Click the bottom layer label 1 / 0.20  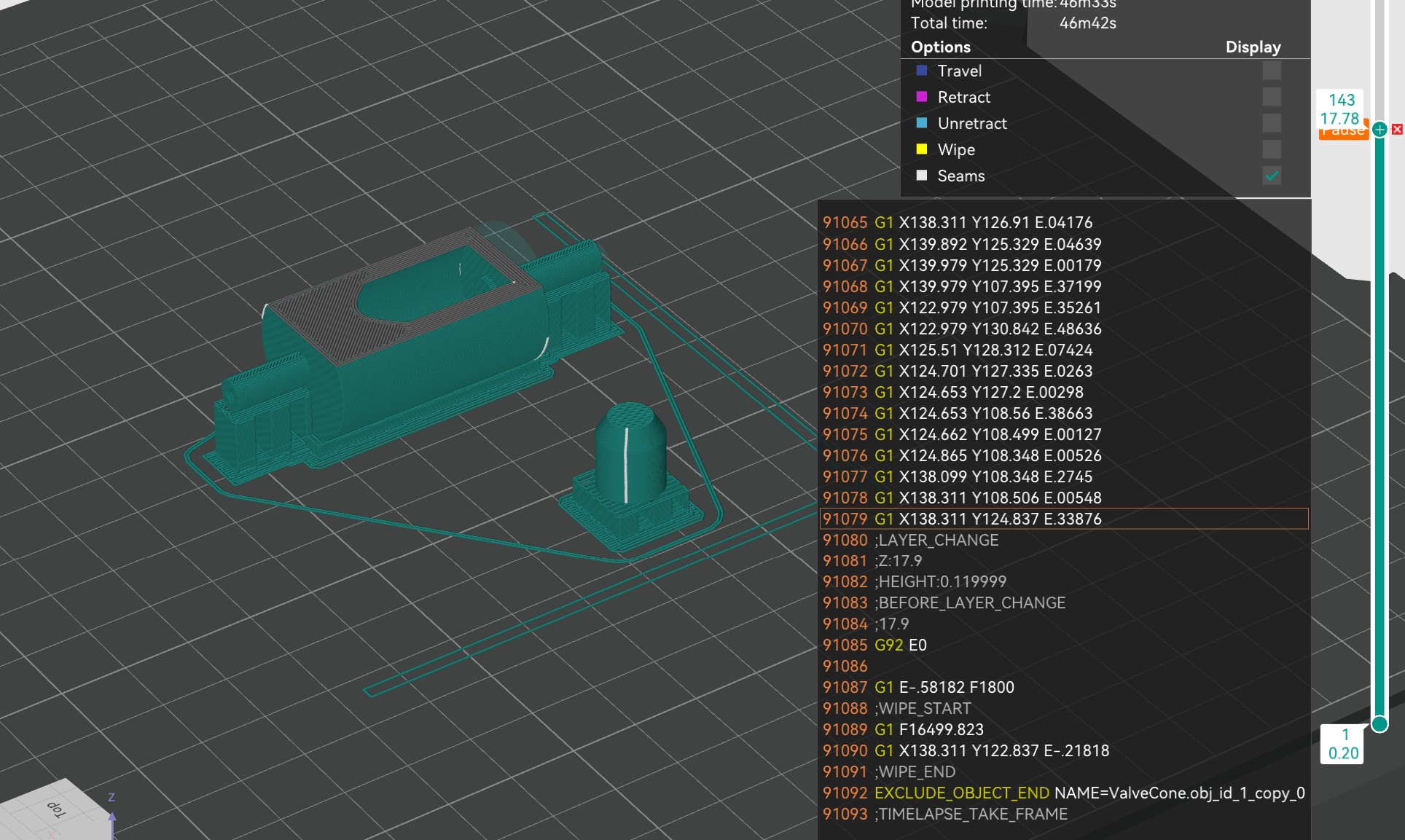coord(1343,744)
